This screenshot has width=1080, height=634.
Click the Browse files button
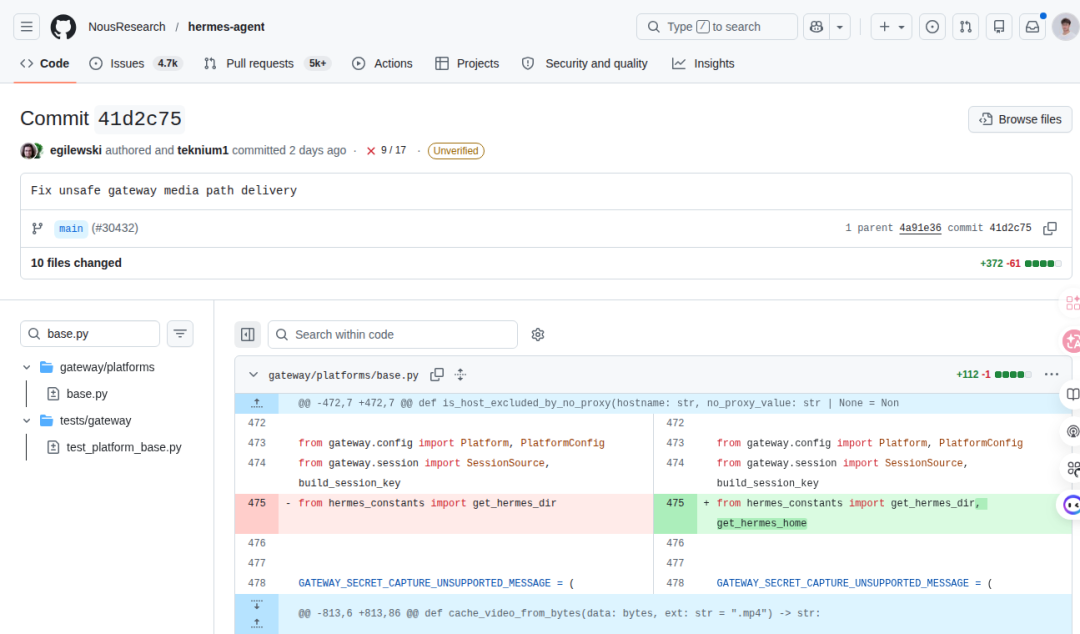coord(1020,119)
